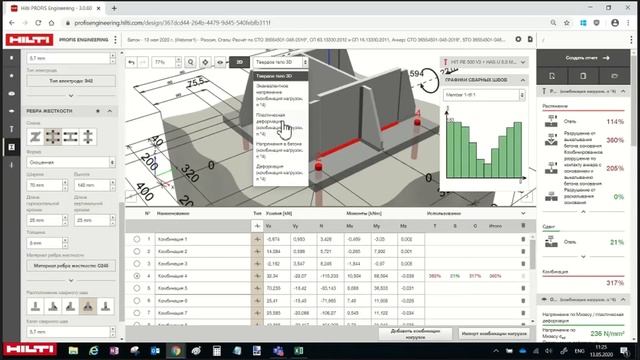Select the radio button for combination 1
The width and height of the screenshot is (640, 360).
point(137,239)
